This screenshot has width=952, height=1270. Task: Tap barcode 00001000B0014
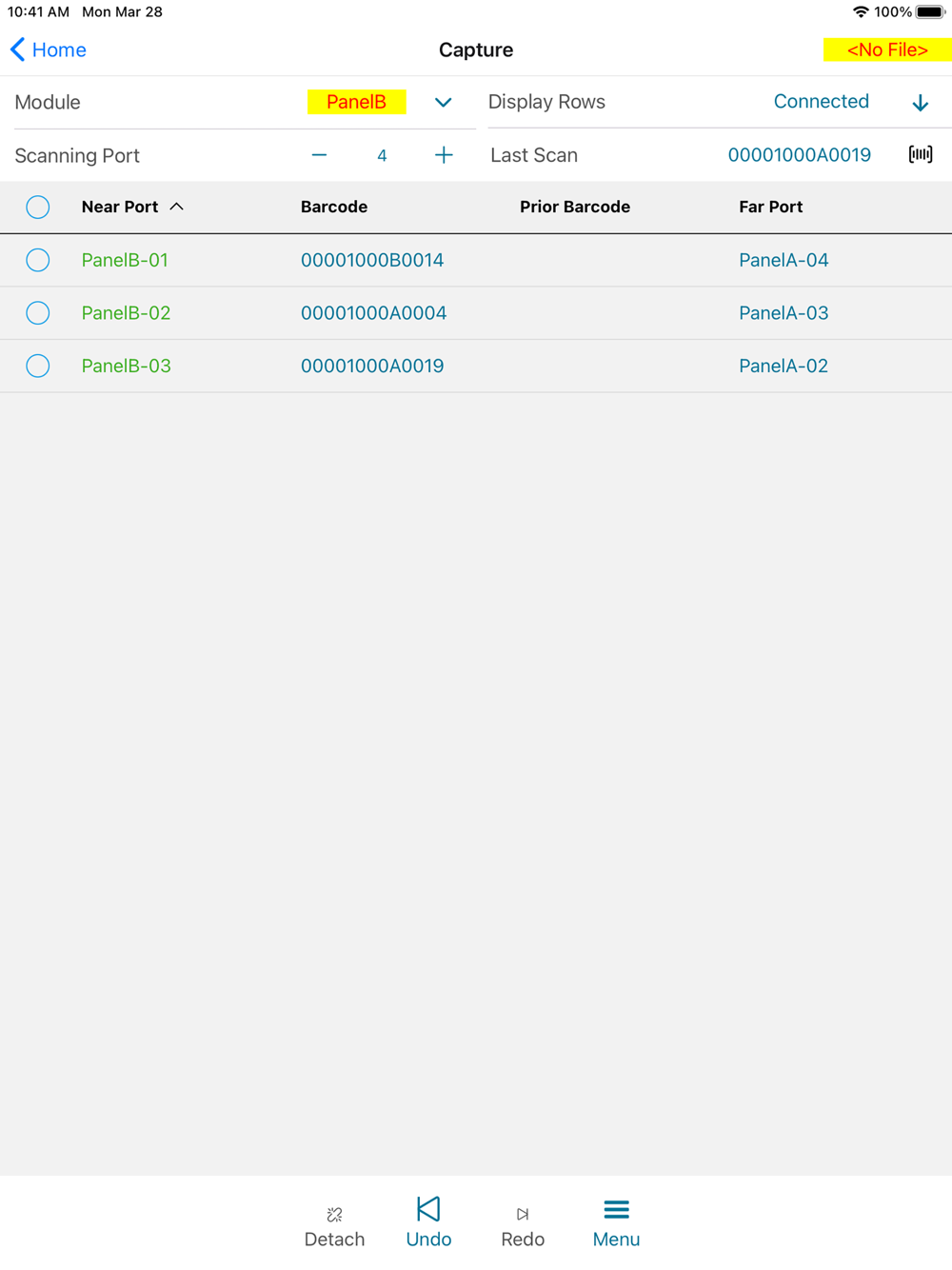point(372,260)
